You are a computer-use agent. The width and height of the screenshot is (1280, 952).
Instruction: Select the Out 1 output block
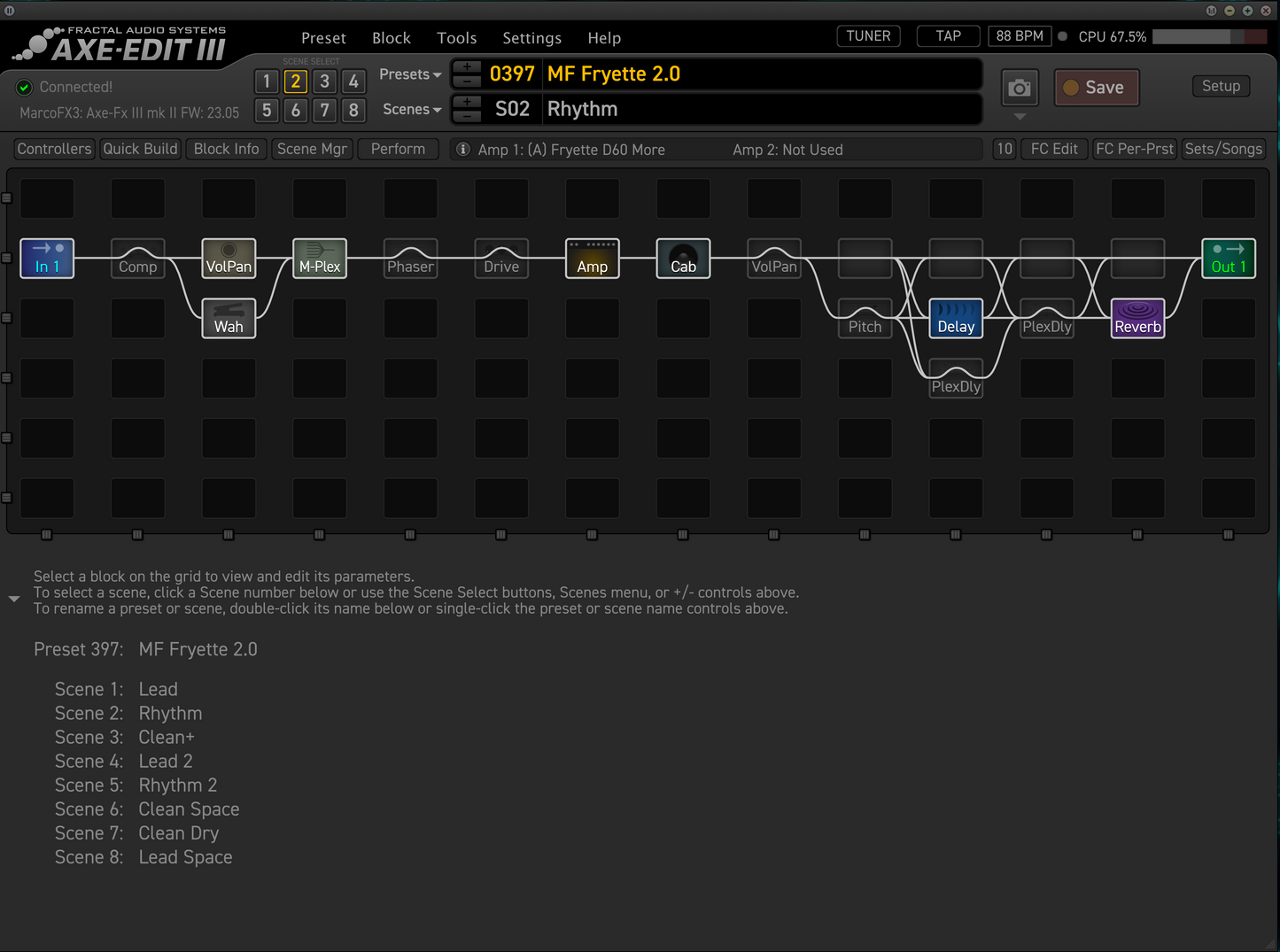1228,258
